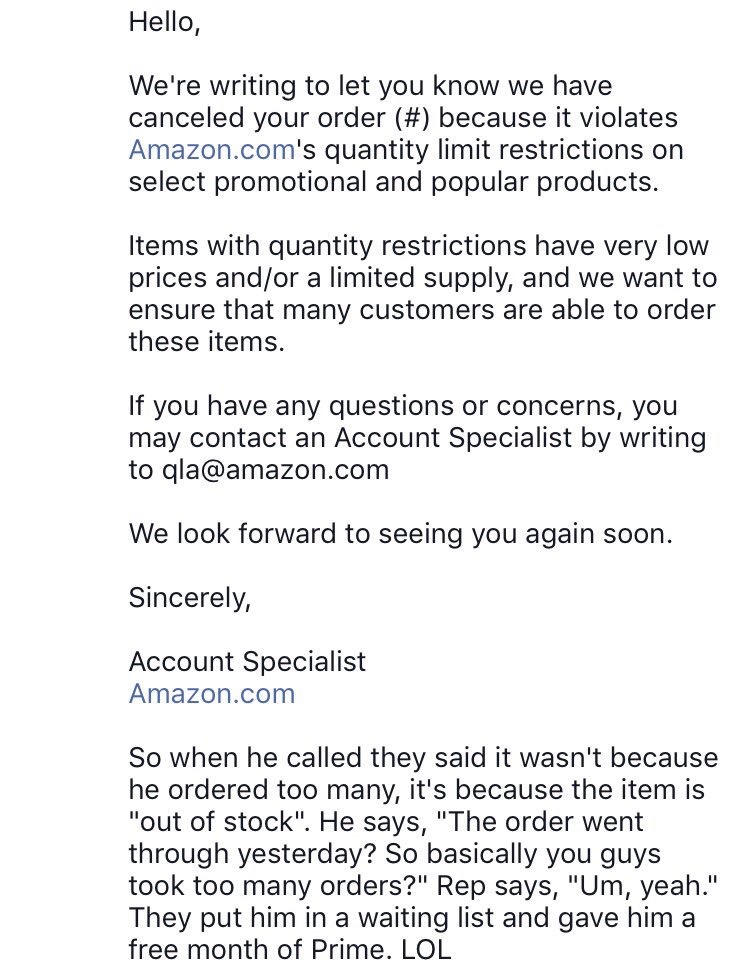Click the line 'So when he called they said'
The width and height of the screenshot is (749, 966).
[423, 758]
